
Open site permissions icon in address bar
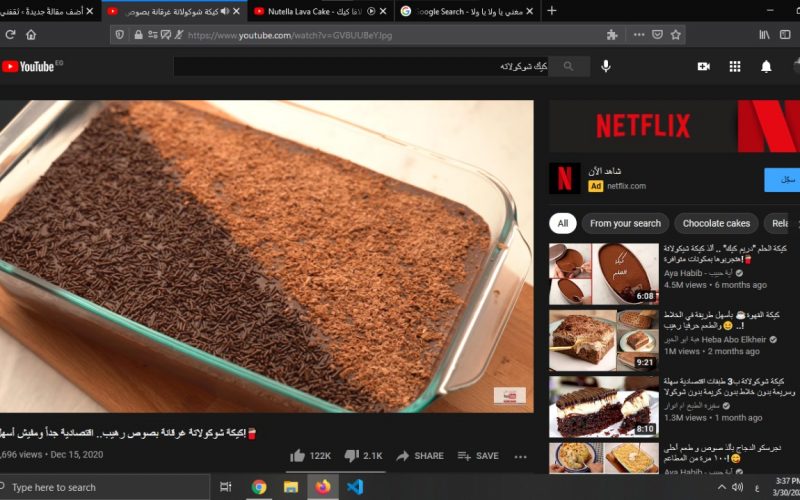[152, 35]
